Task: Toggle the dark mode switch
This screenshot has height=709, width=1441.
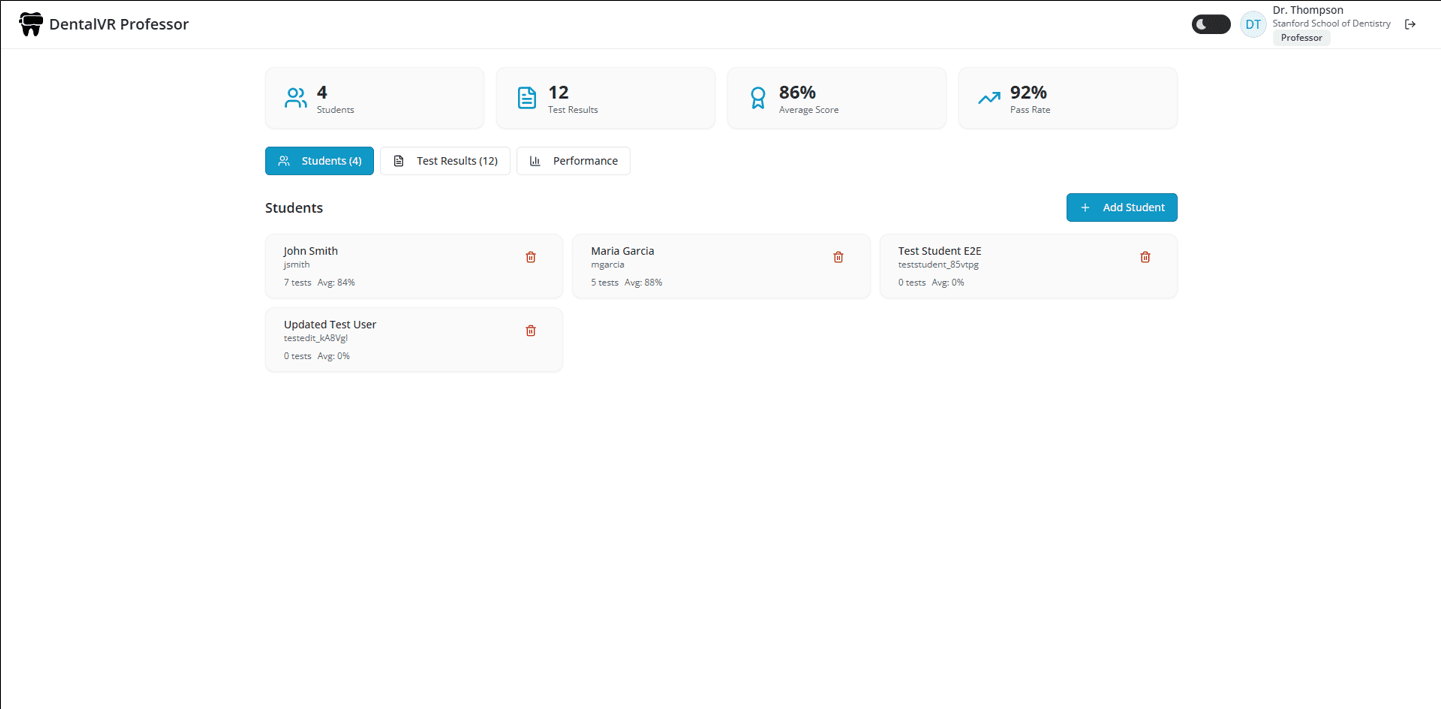Action: tap(1211, 24)
